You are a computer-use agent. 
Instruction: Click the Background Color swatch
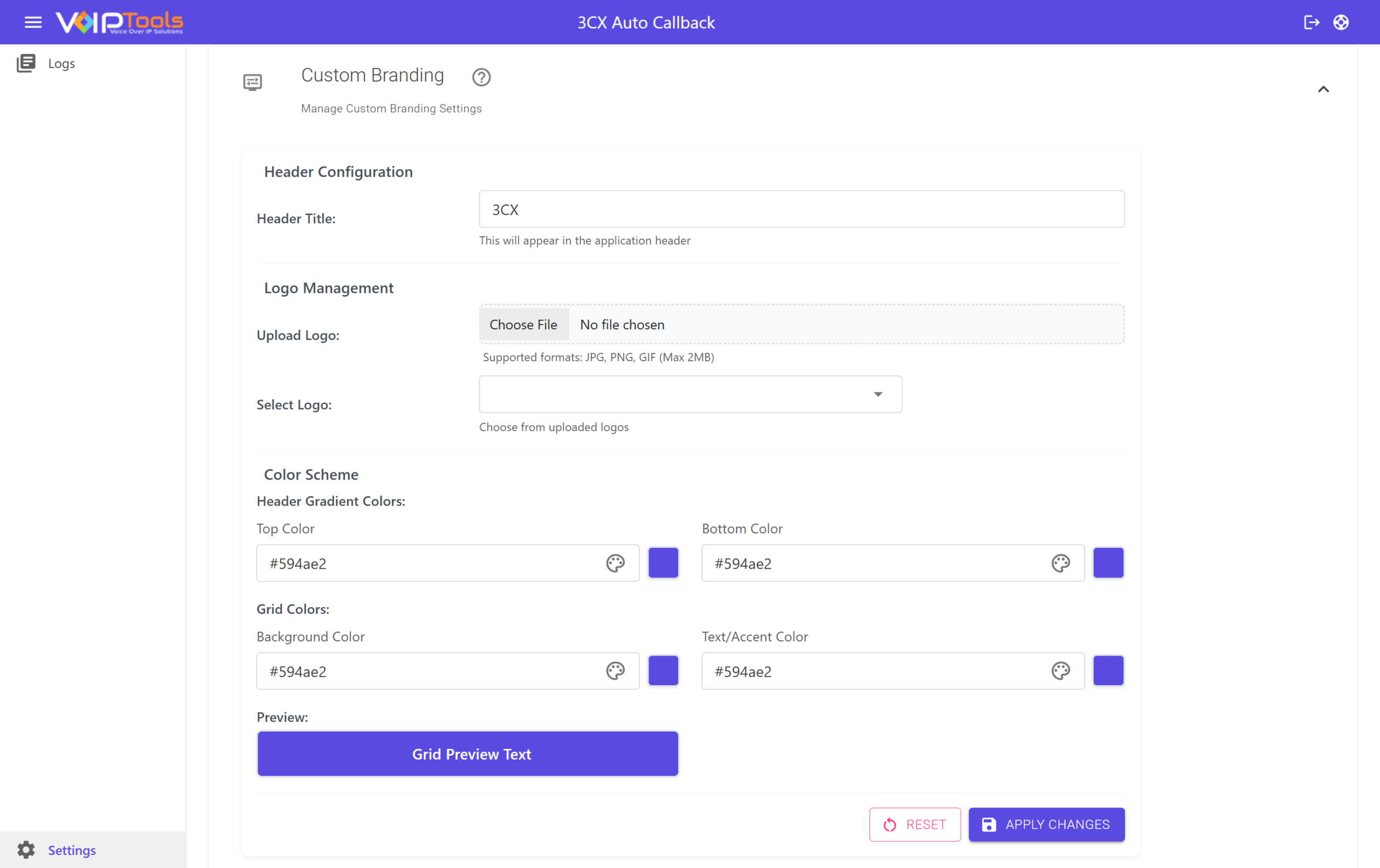tap(663, 671)
